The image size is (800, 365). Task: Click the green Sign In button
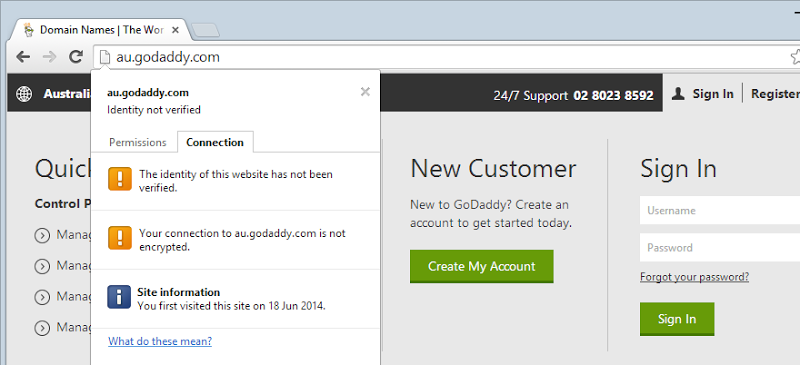[x=677, y=319]
